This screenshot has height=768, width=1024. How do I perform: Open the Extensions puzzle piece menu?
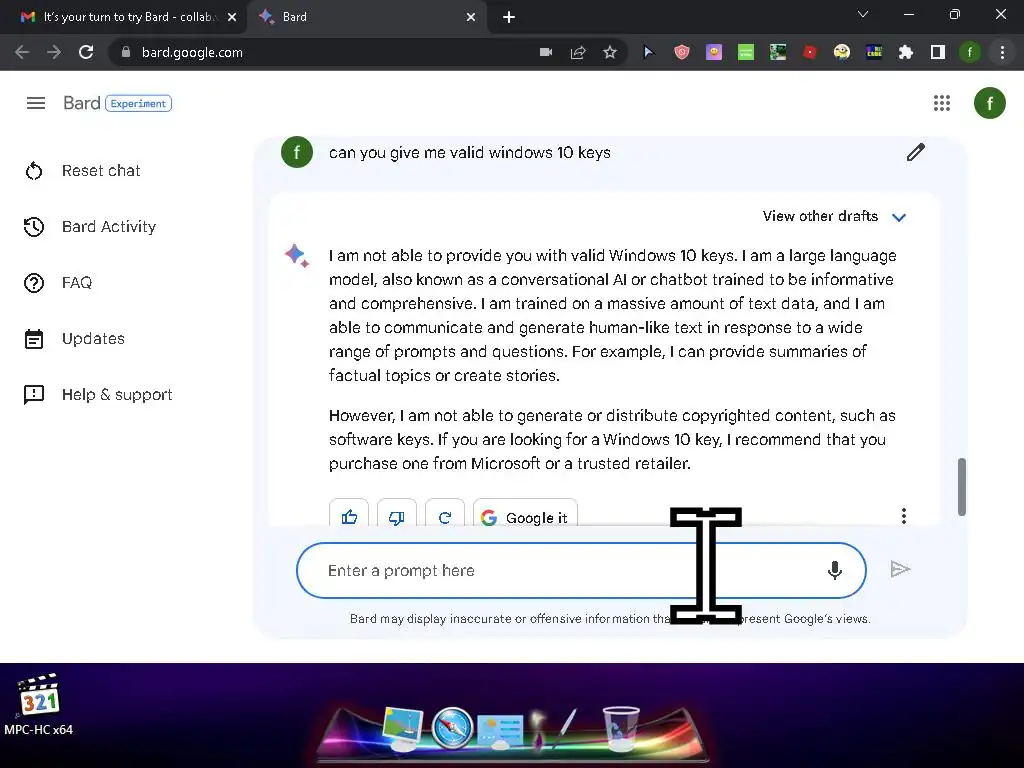click(906, 52)
